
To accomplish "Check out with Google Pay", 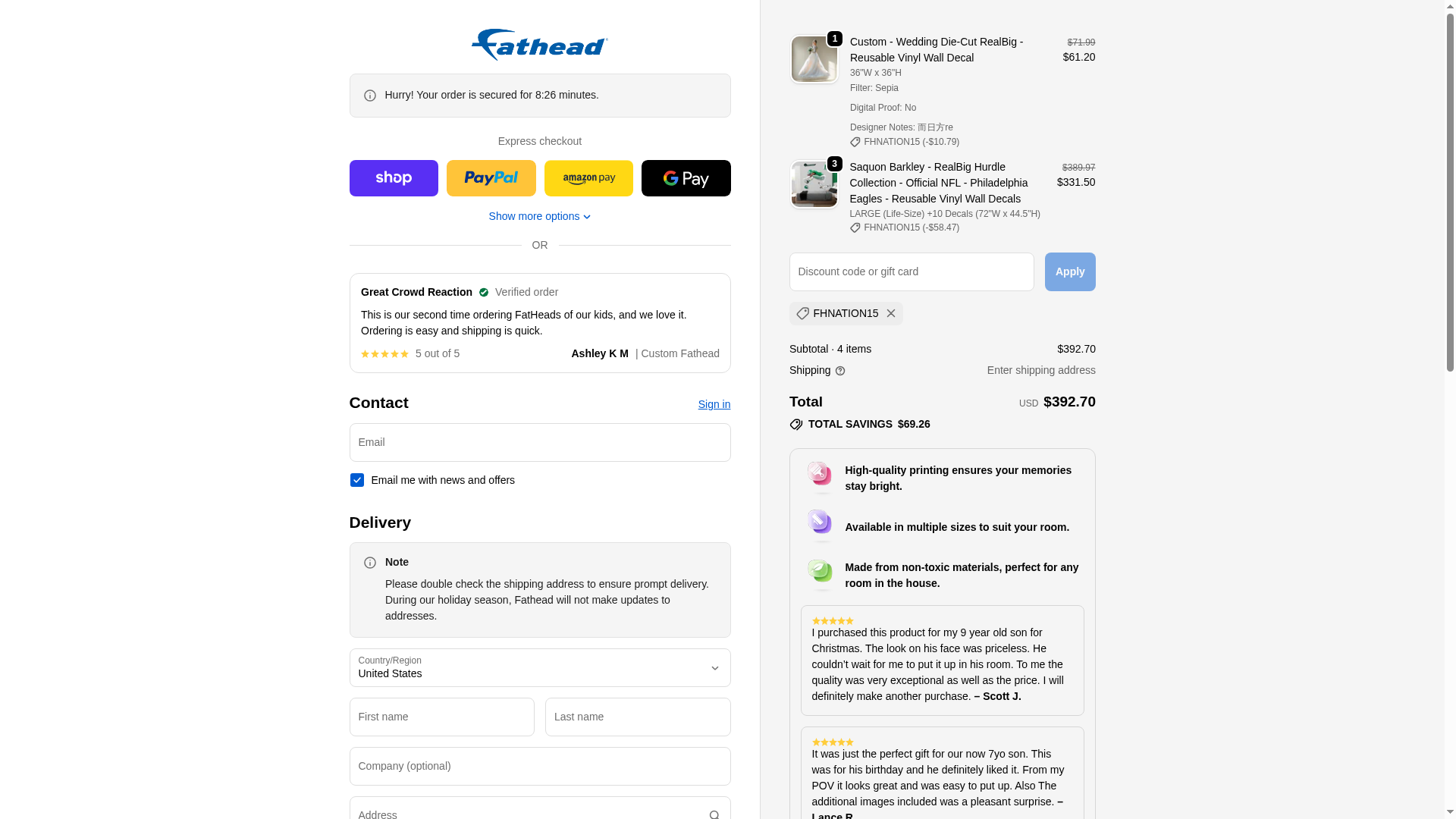I will [x=686, y=178].
